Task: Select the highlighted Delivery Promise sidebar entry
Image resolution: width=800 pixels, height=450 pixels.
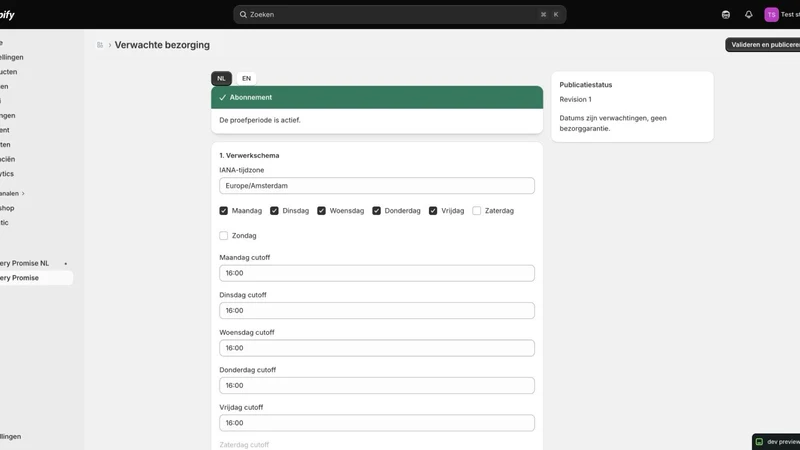Action: [x=35, y=278]
